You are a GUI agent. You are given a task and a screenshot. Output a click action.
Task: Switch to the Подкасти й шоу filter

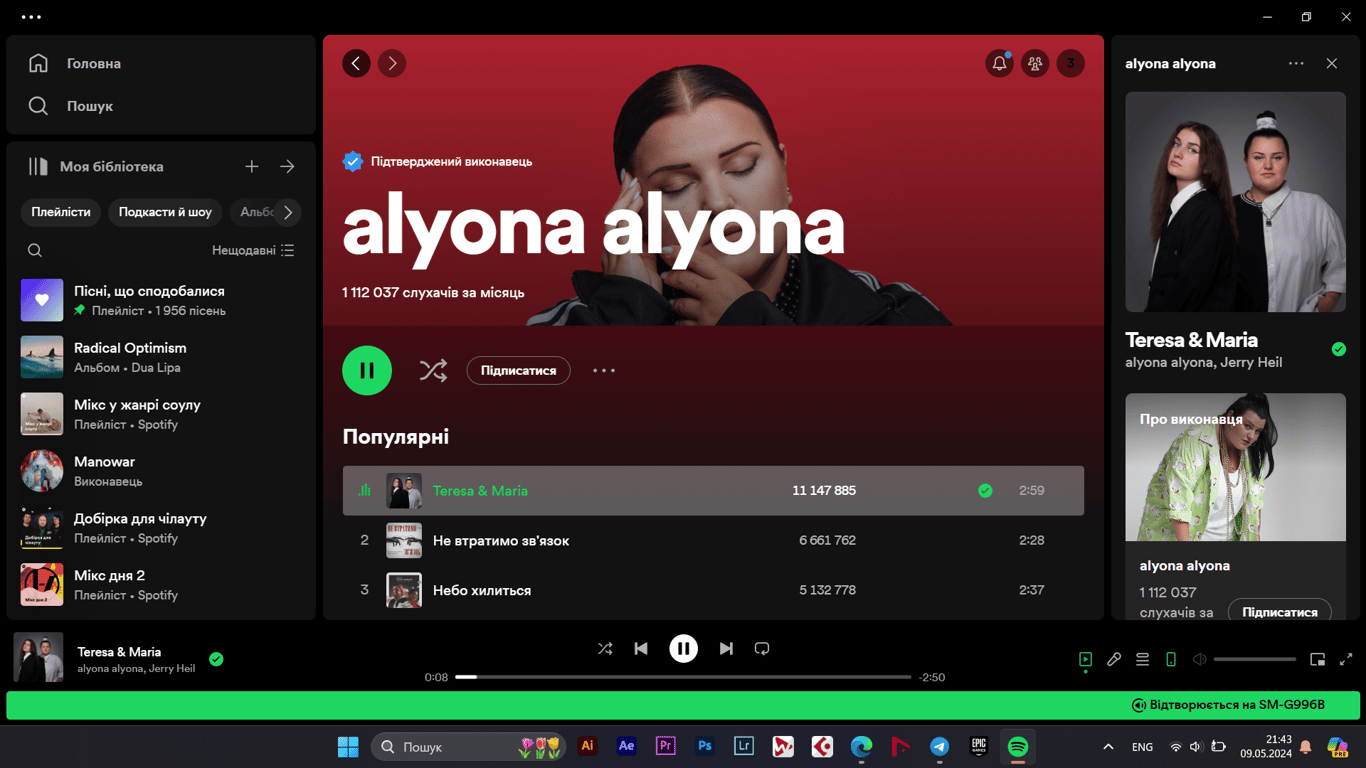[x=165, y=212]
